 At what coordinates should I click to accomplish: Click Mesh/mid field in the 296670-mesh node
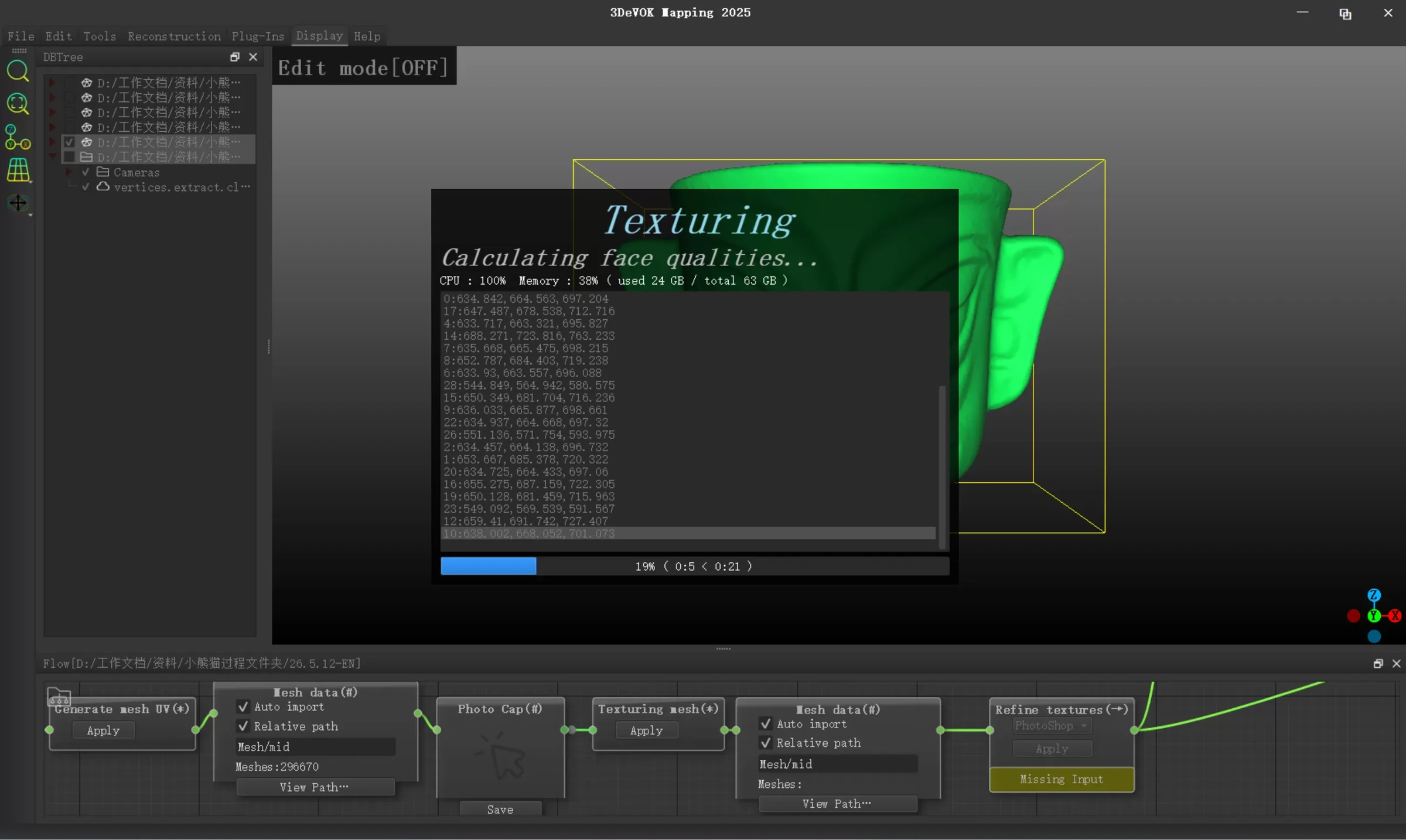coord(315,747)
